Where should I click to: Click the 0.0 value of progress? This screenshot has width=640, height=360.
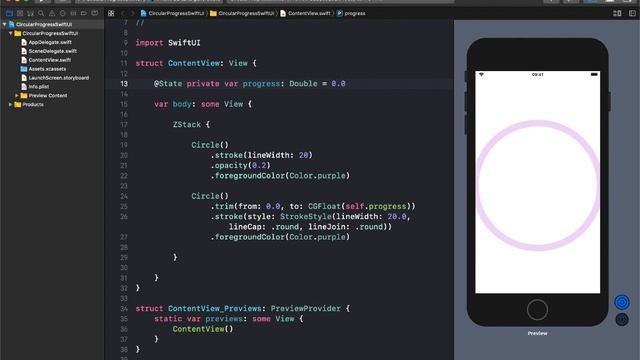338,84
